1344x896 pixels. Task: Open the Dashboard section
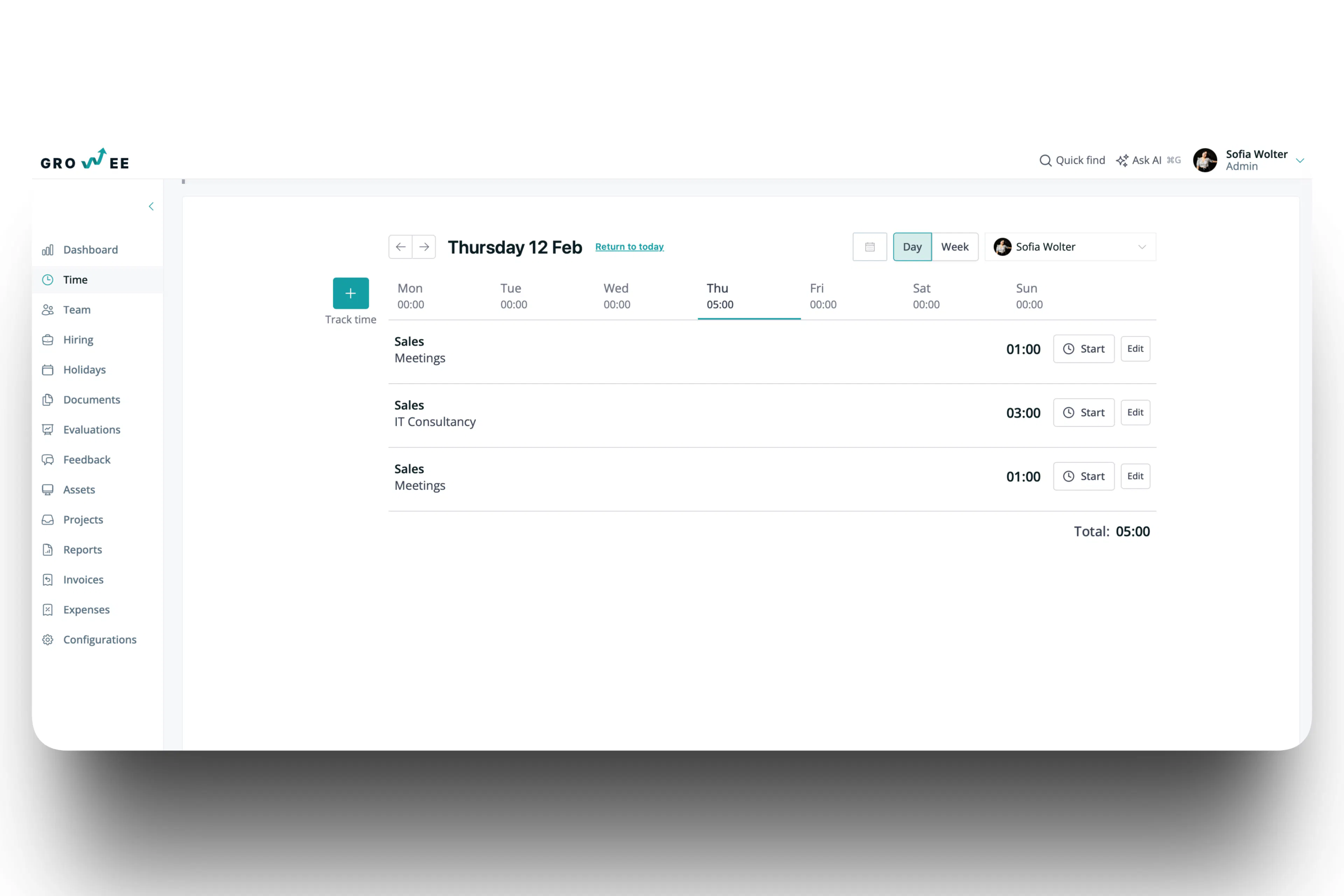coord(90,249)
